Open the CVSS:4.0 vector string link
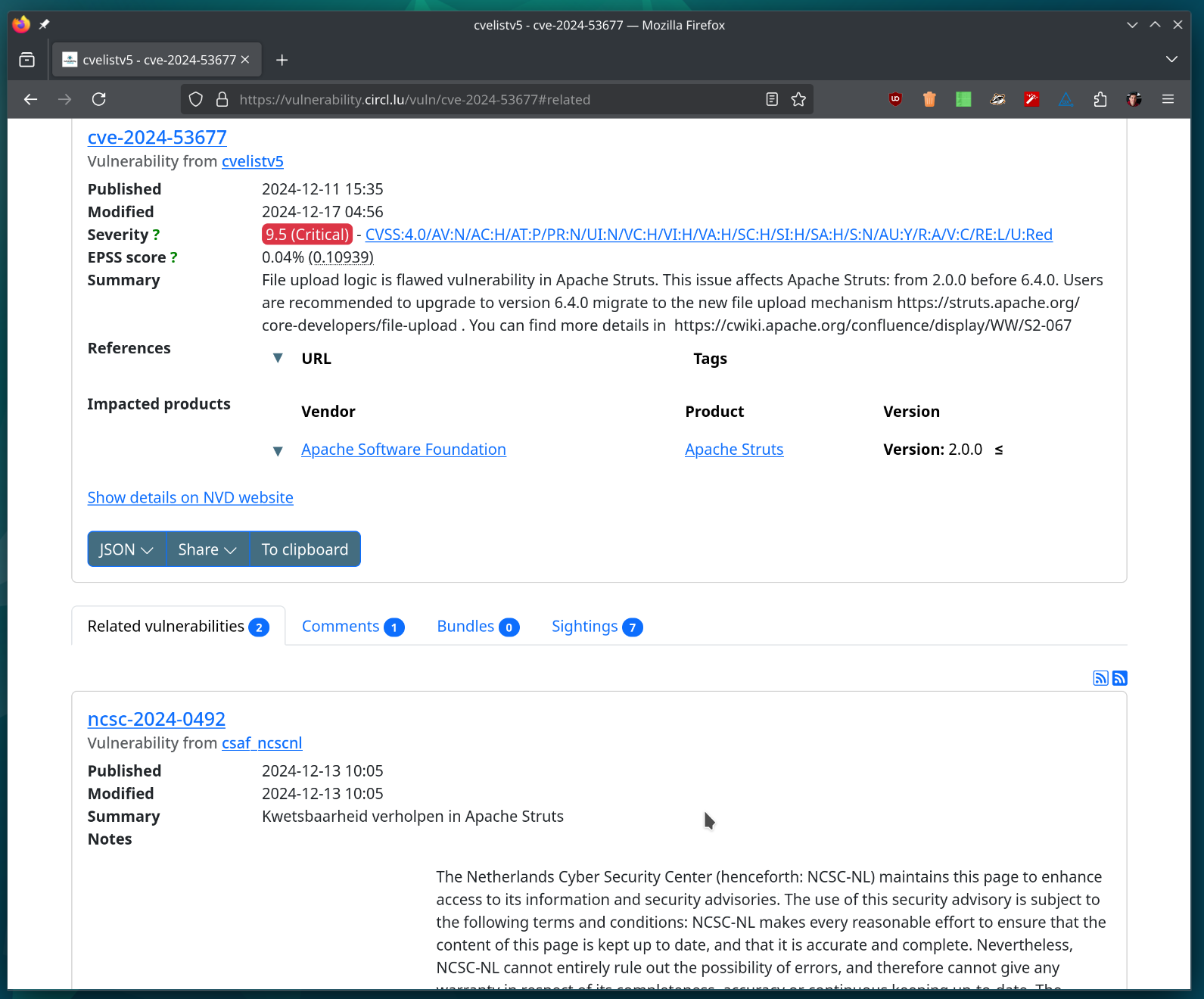Image resolution: width=1204 pixels, height=999 pixels. [709, 235]
